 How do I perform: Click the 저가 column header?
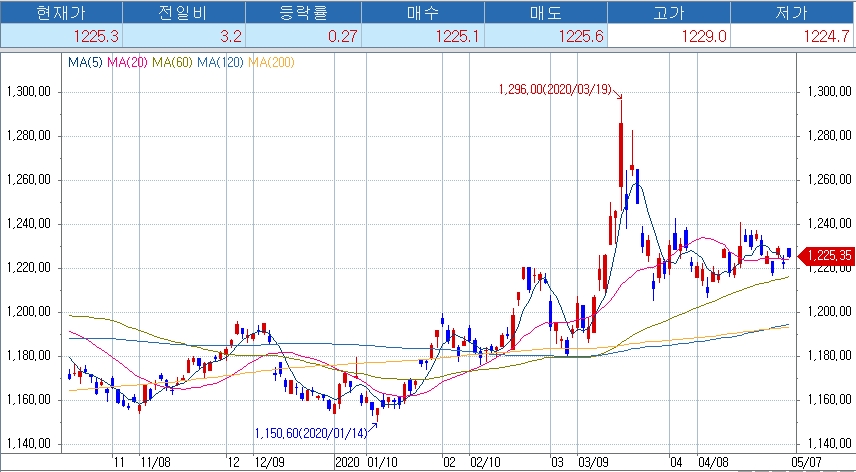click(x=791, y=13)
